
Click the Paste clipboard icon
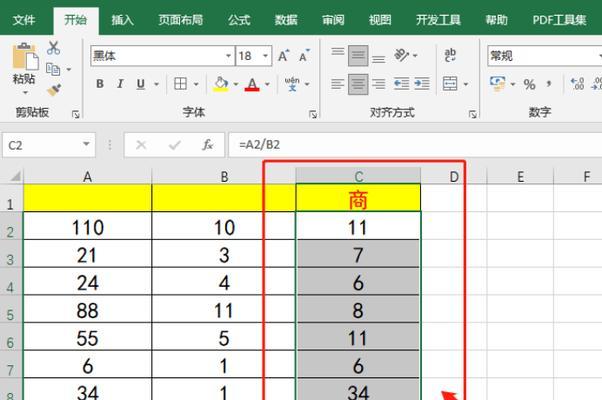25,56
